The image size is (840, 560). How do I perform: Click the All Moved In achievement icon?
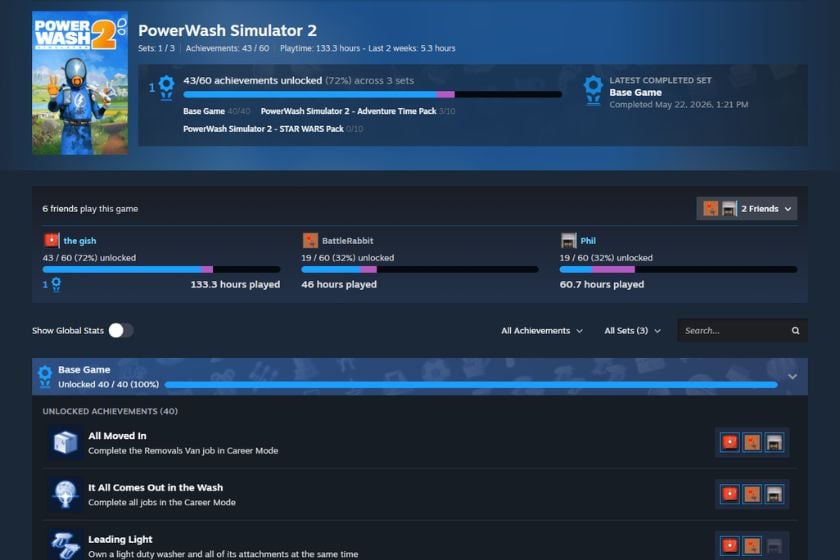coord(65,443)
